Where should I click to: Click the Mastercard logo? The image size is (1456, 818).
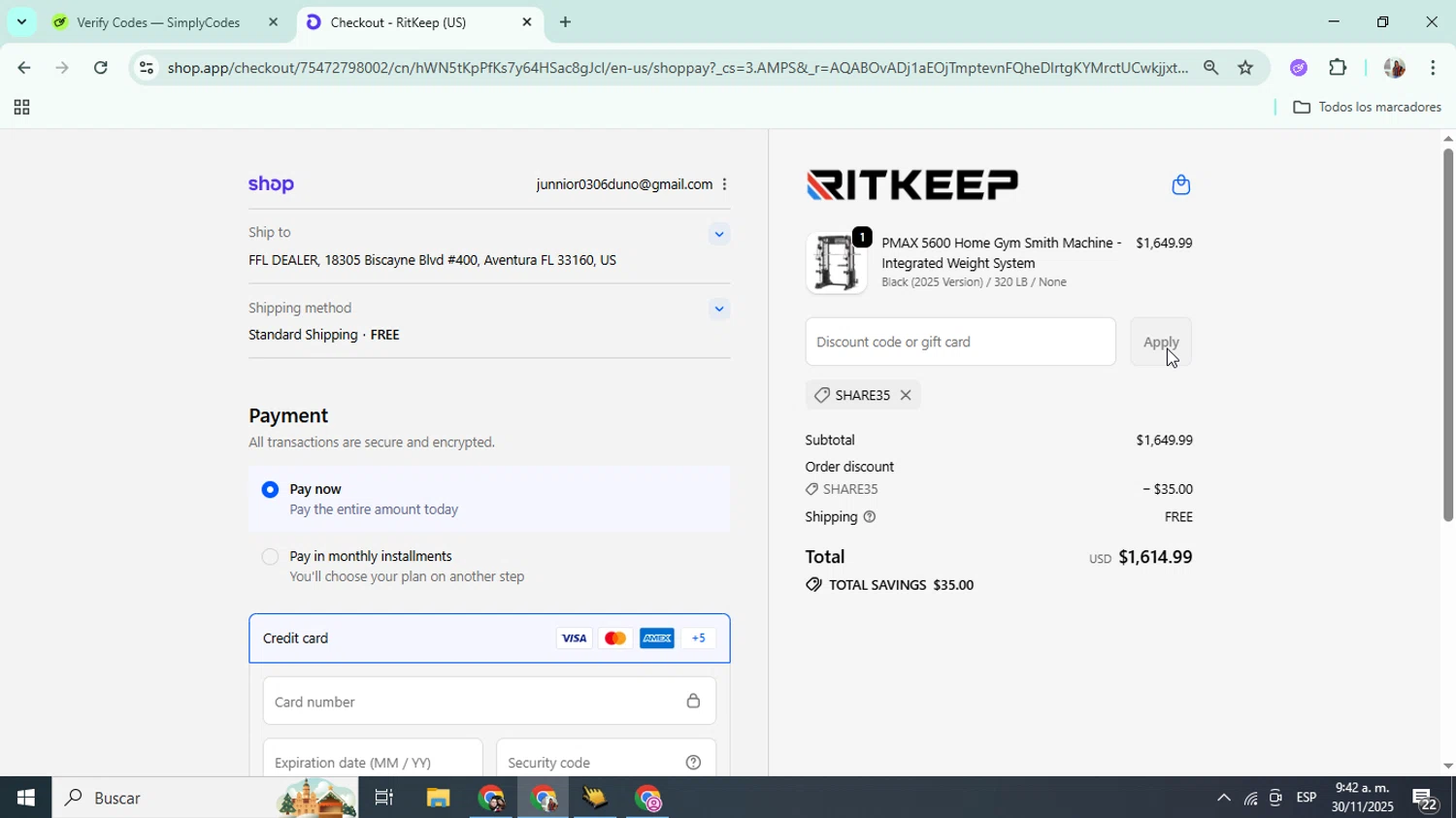click(x=615, y=638)
